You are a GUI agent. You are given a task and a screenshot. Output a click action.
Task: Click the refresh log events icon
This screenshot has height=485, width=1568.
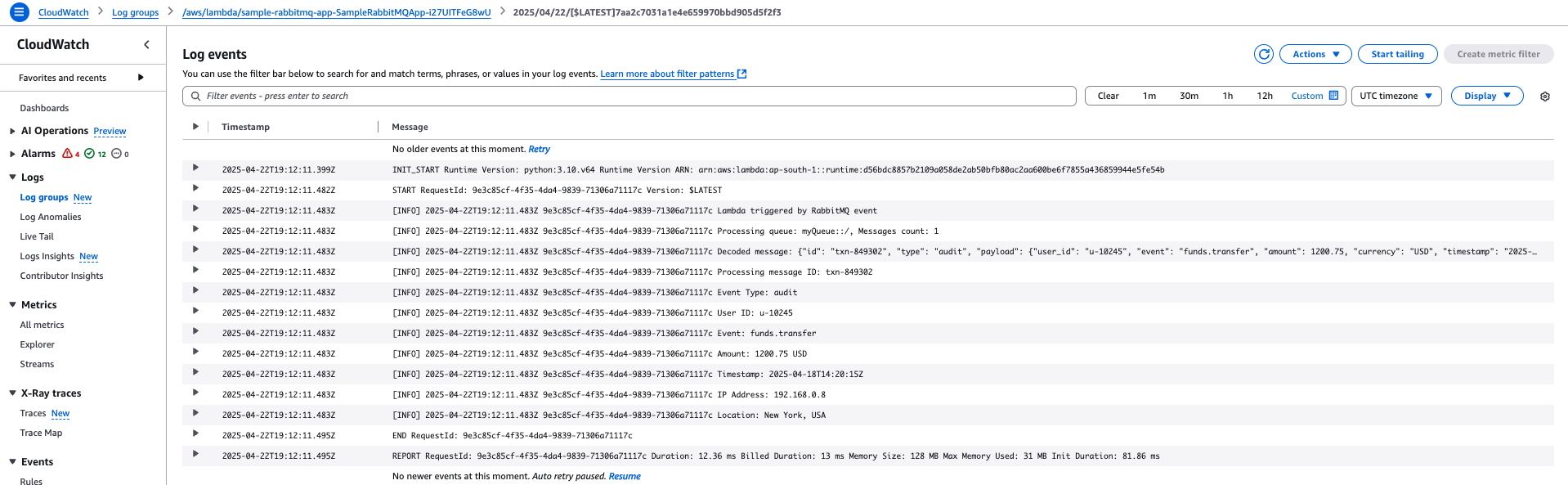[x=1263, y=54]
